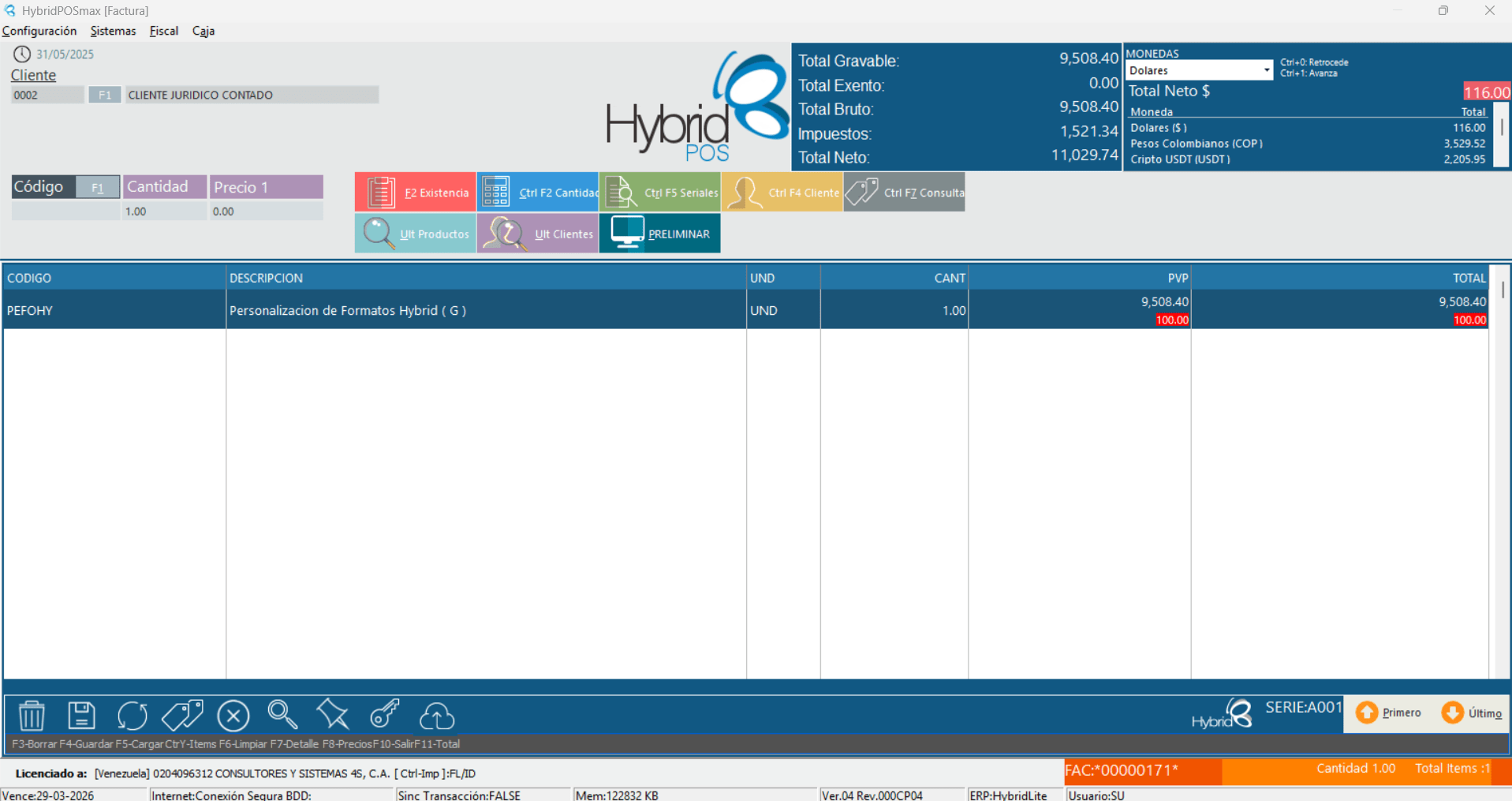Click the red Total Neto $ 116.00 value
This screenshot has height=801, width=1512.
point(1487,92)
